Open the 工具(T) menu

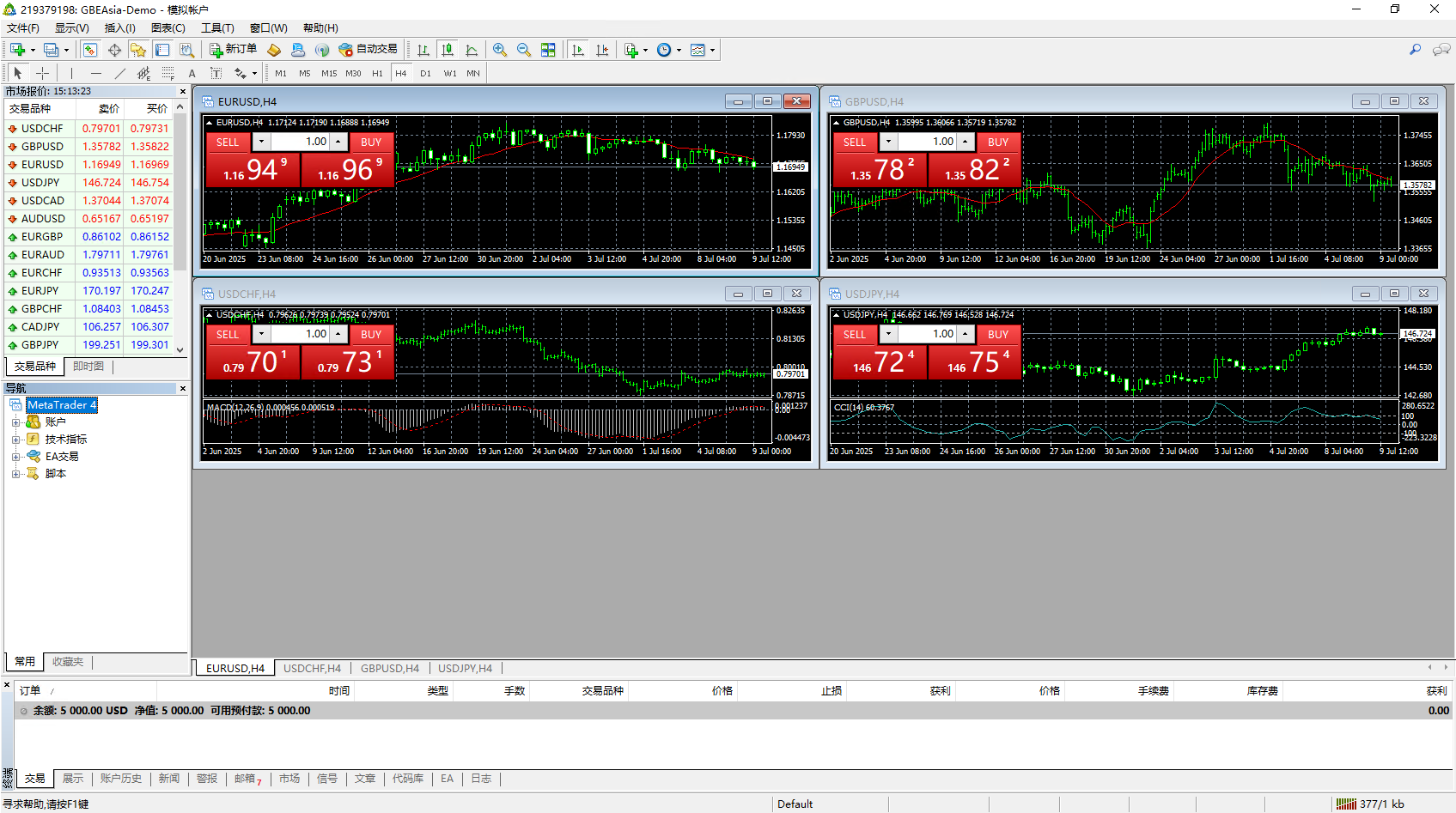coord(217,28)
